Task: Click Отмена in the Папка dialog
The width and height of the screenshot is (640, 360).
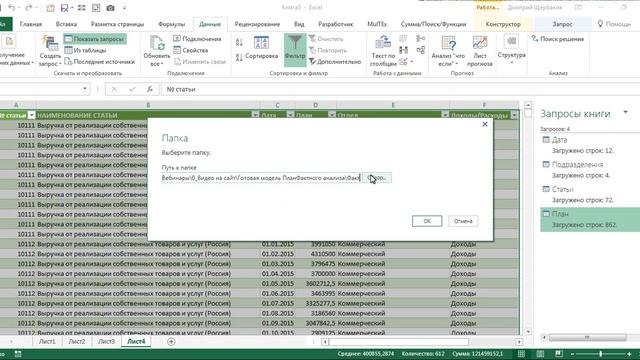Action: click(x=463, y=221)
